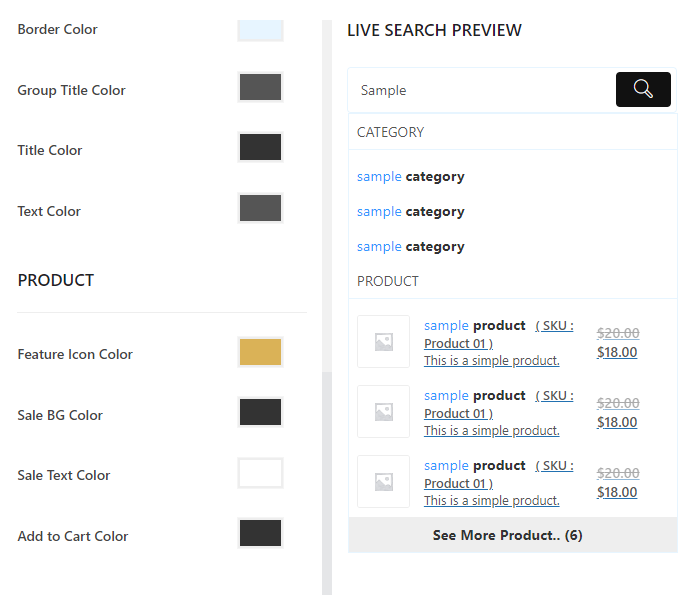Select the second sample category result
The height and width of the screenshot is (609, 689).
[410, 212]
